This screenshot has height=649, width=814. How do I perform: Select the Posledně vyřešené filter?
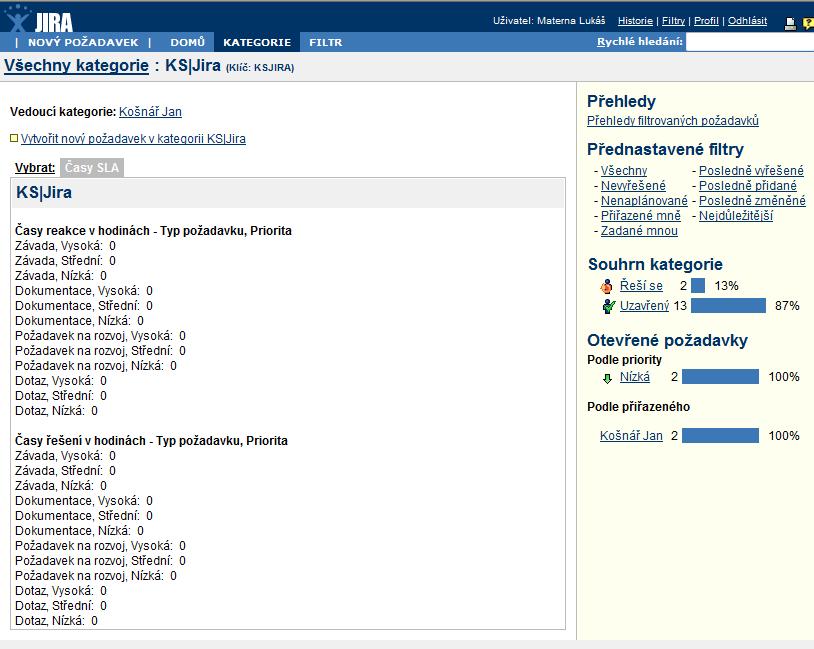point(751,171)
